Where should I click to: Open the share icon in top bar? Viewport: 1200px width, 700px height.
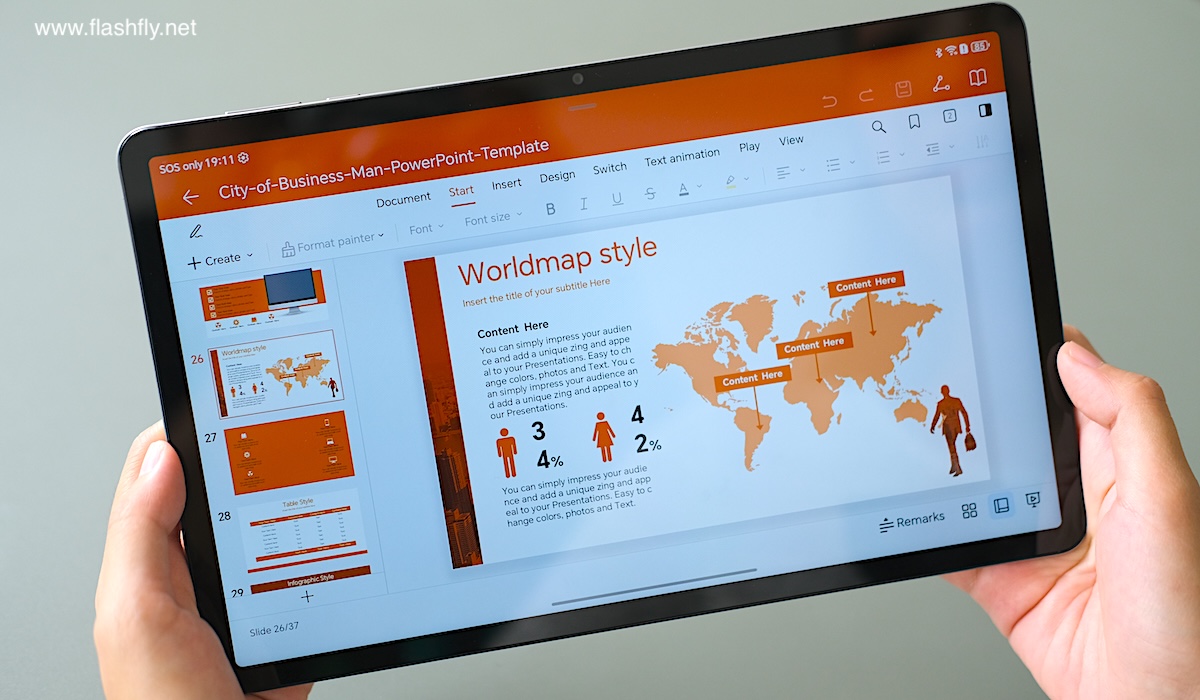(940, 84)
